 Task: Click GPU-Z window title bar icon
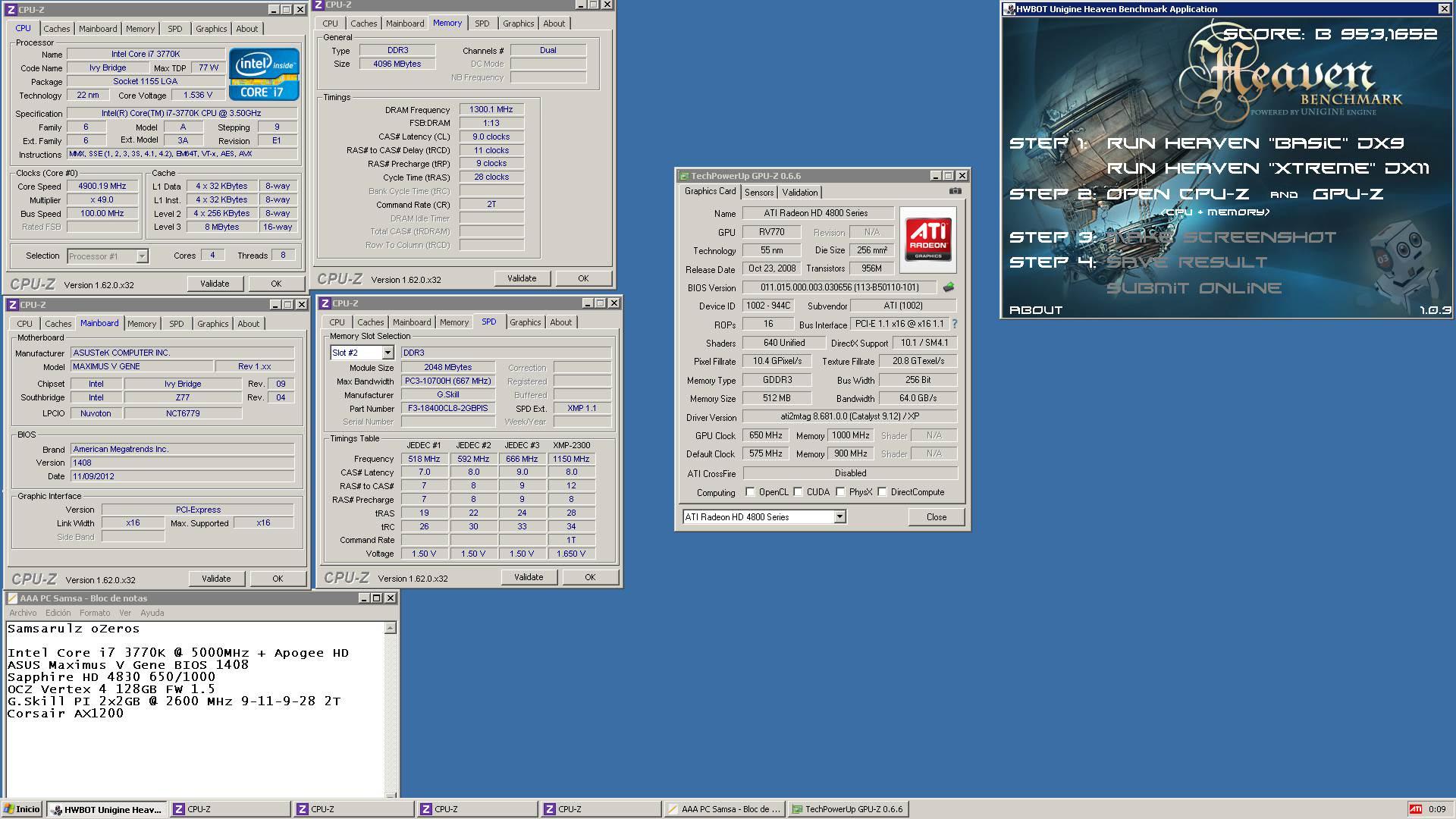[683, 176]
